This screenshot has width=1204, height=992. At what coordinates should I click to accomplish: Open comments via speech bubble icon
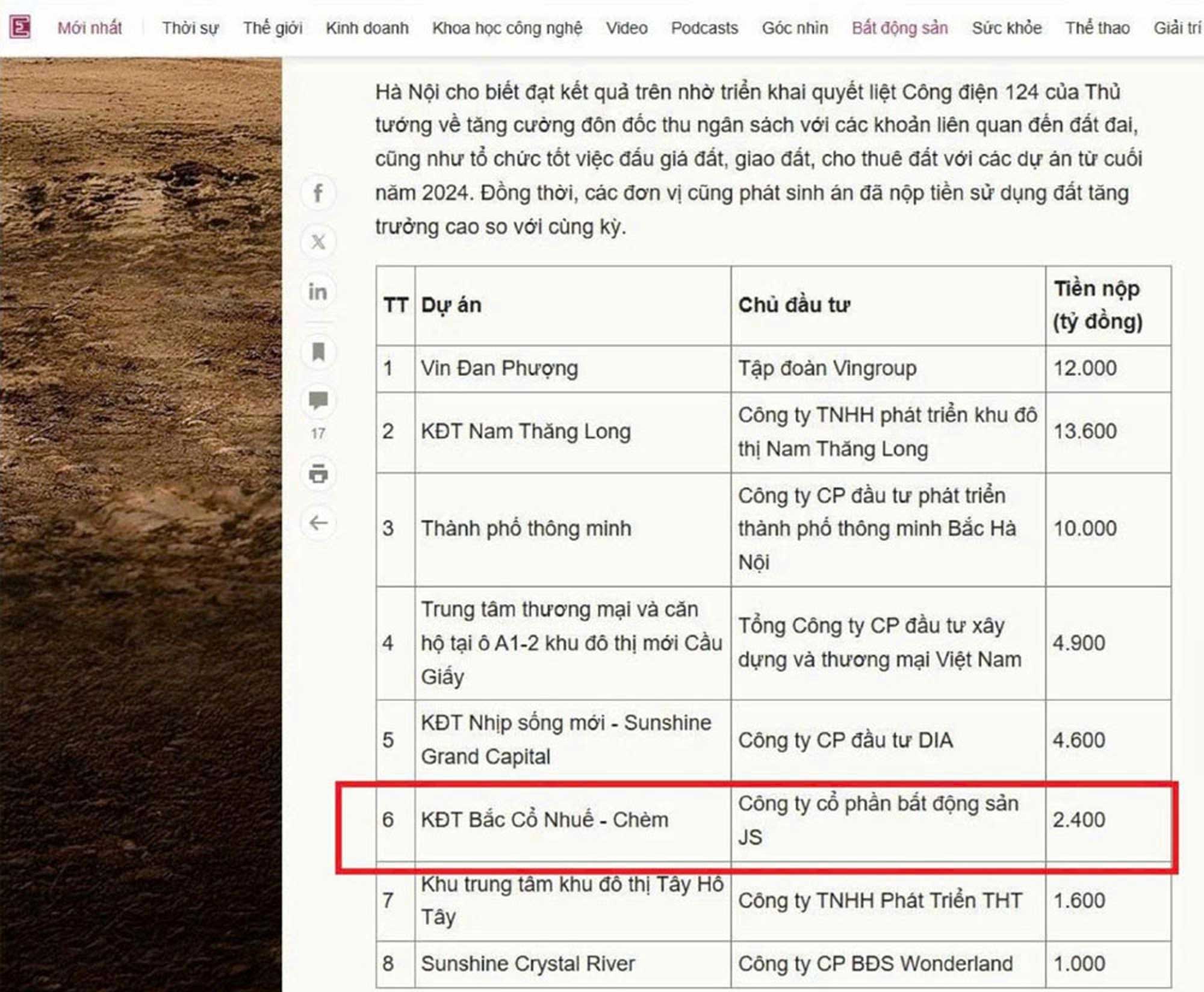(318, 400)
